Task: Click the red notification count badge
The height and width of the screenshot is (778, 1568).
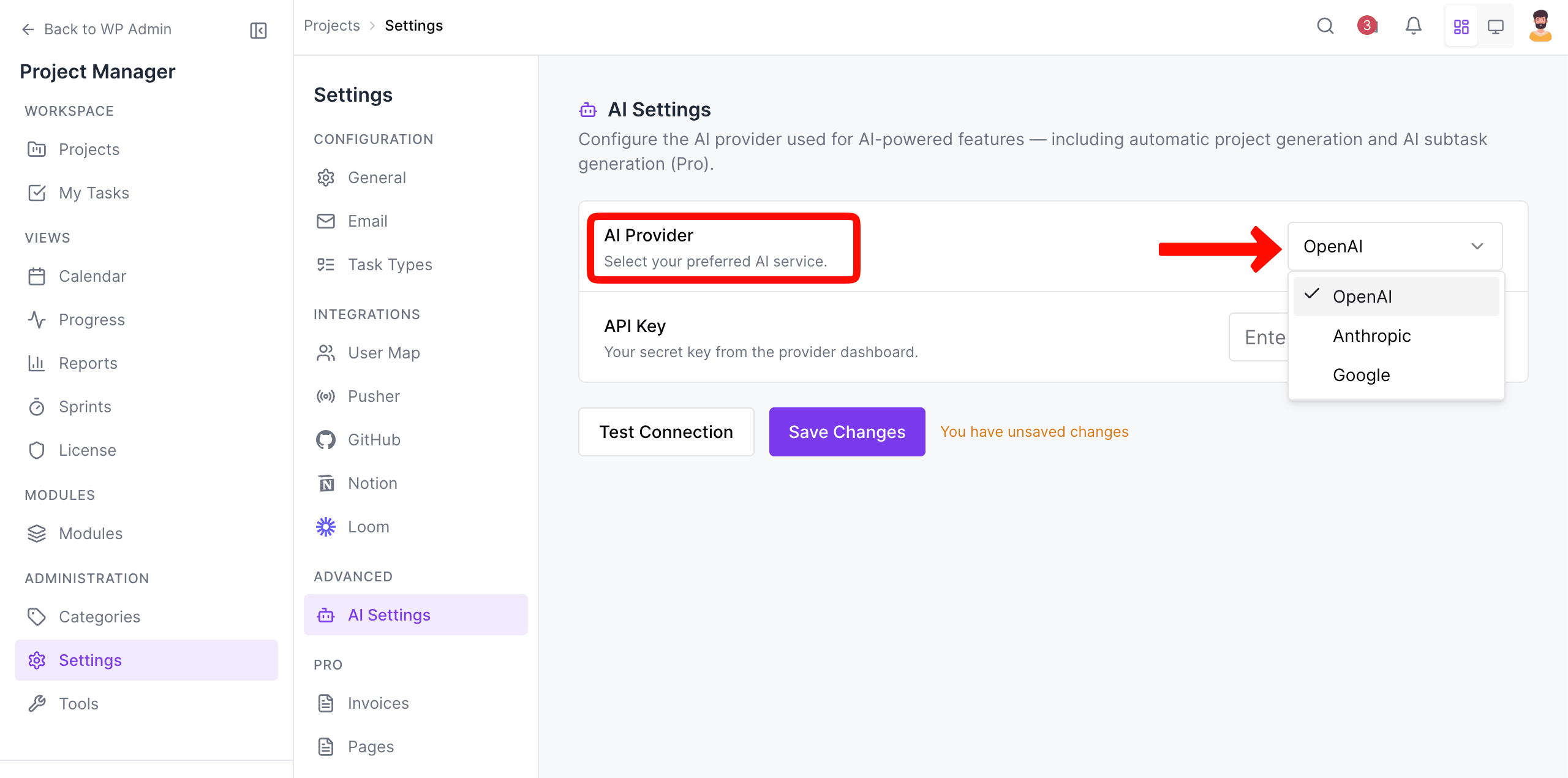Action: pos(1367,26)
